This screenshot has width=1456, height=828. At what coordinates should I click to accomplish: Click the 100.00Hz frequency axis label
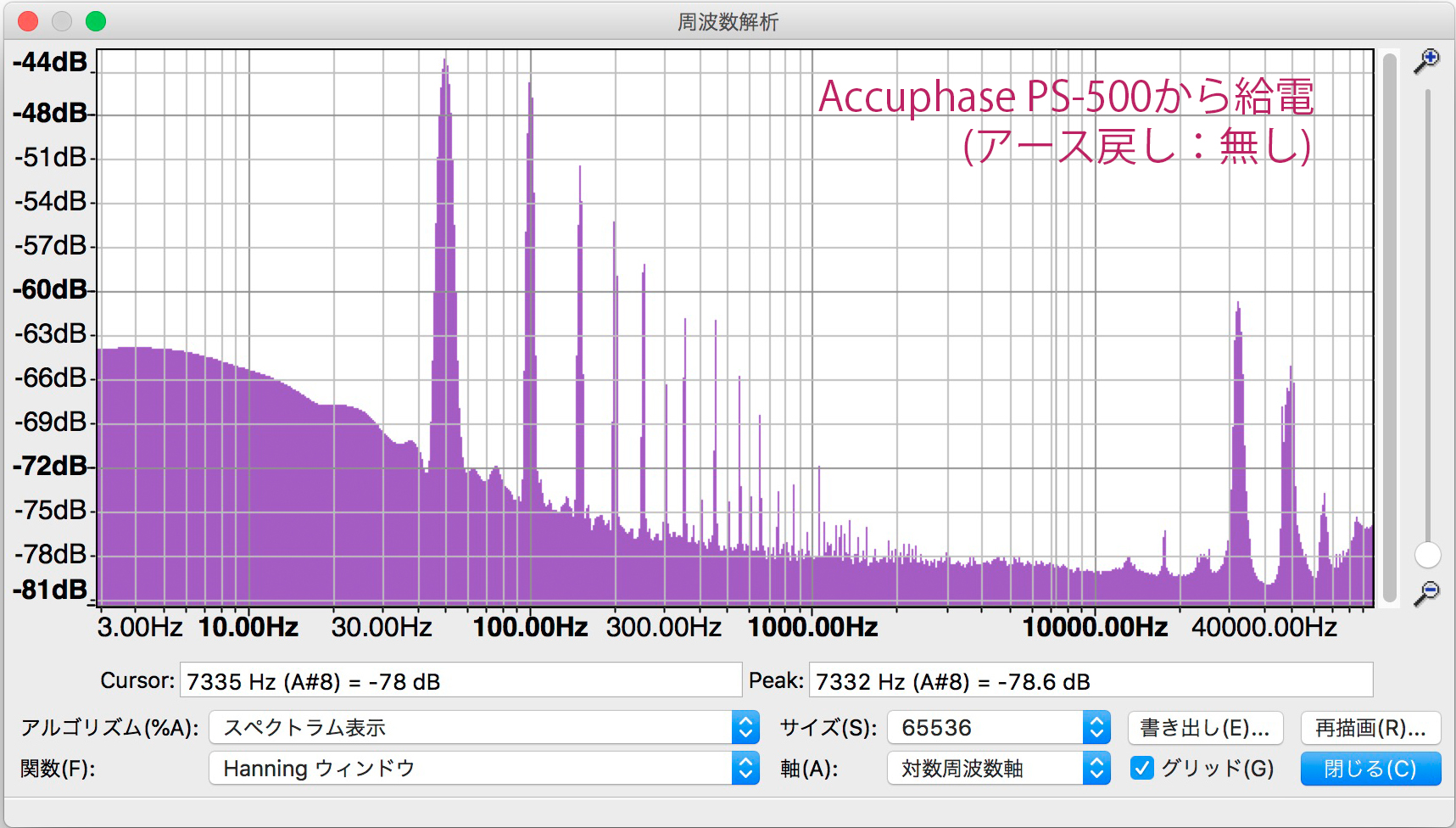pyautogui.click(x=530, y=627)
